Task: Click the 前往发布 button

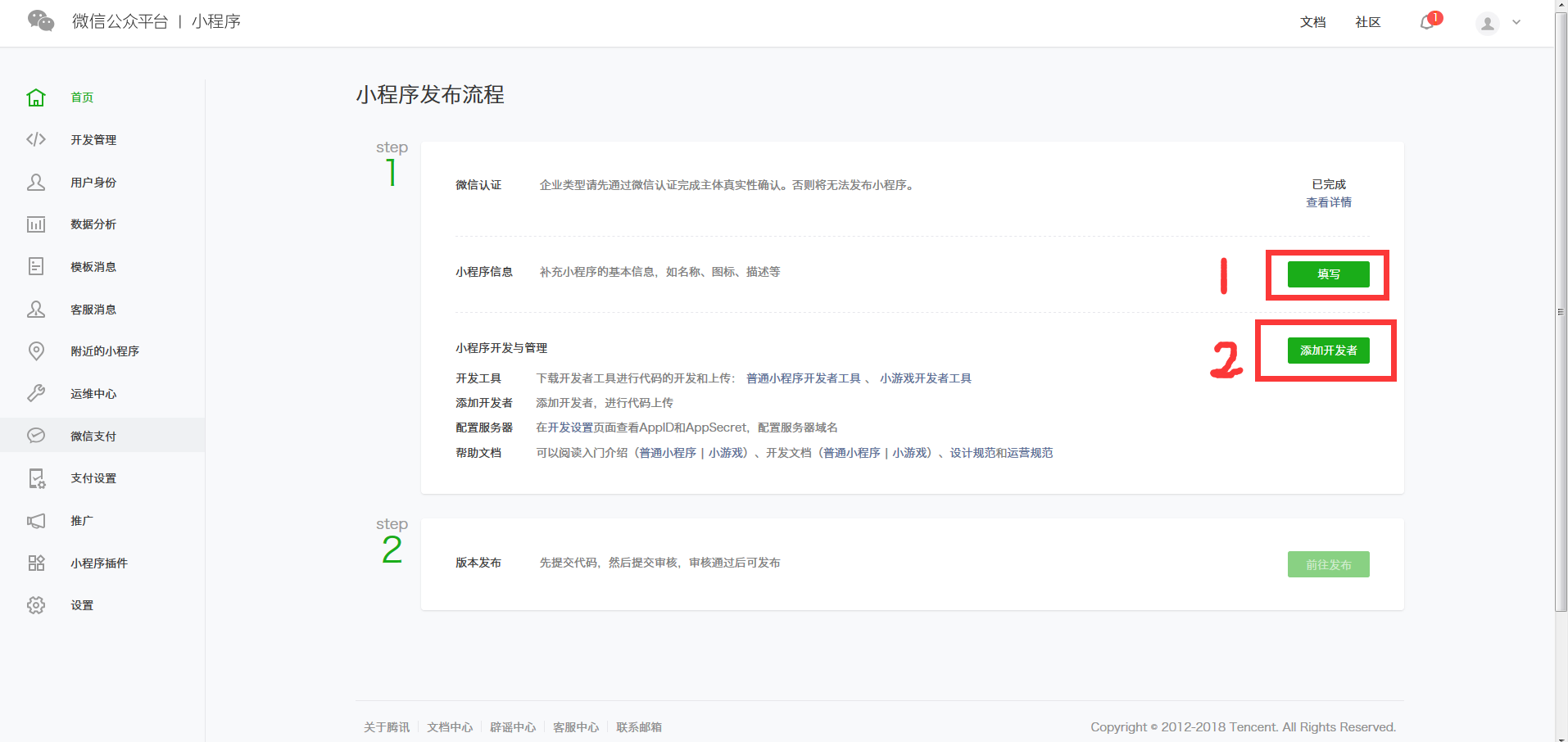Action: 1329,564
